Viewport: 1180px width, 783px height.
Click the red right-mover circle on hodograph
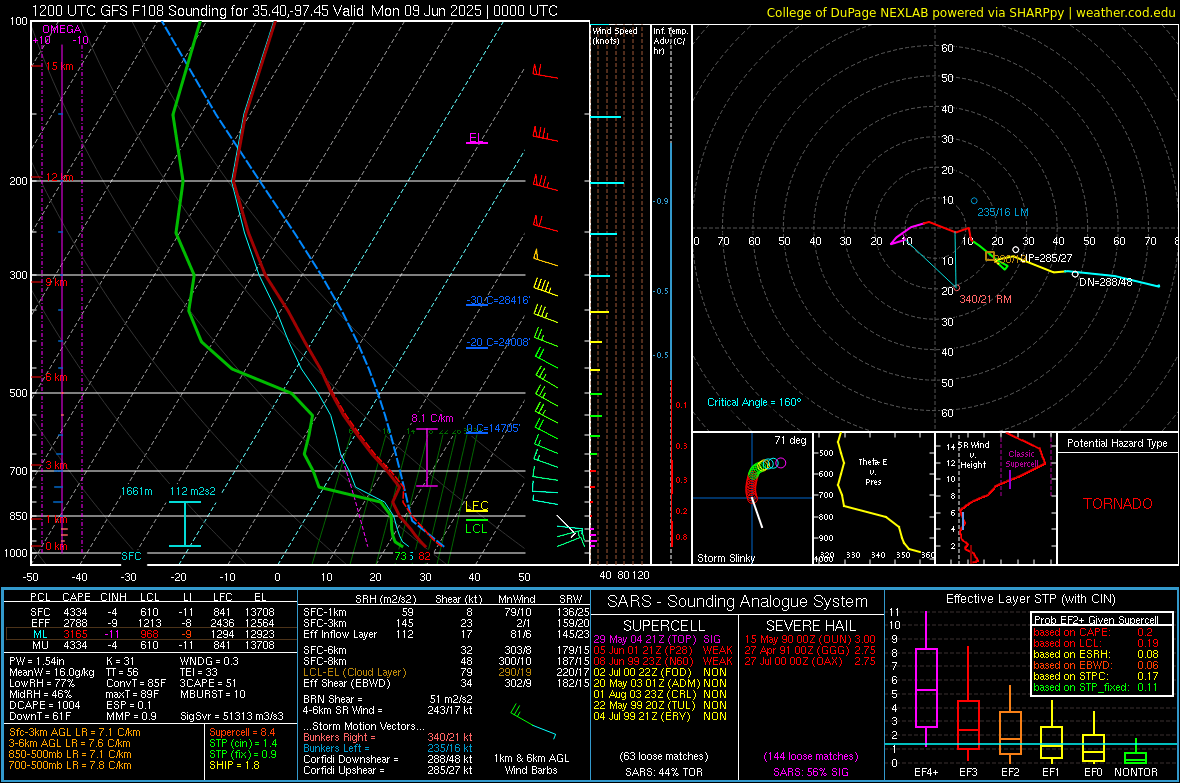click(956, 287)
